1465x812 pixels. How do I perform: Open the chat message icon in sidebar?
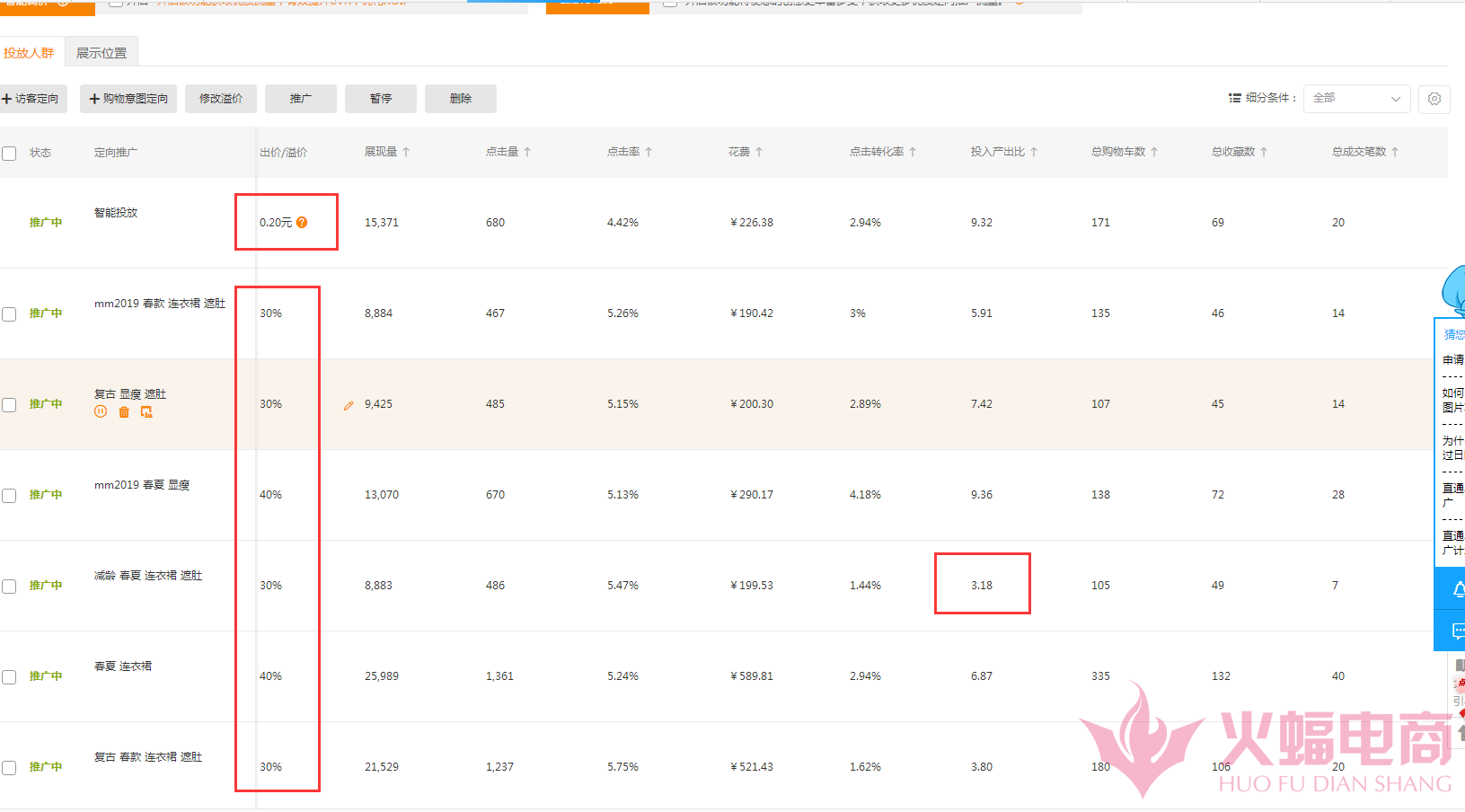(1457, 631)
